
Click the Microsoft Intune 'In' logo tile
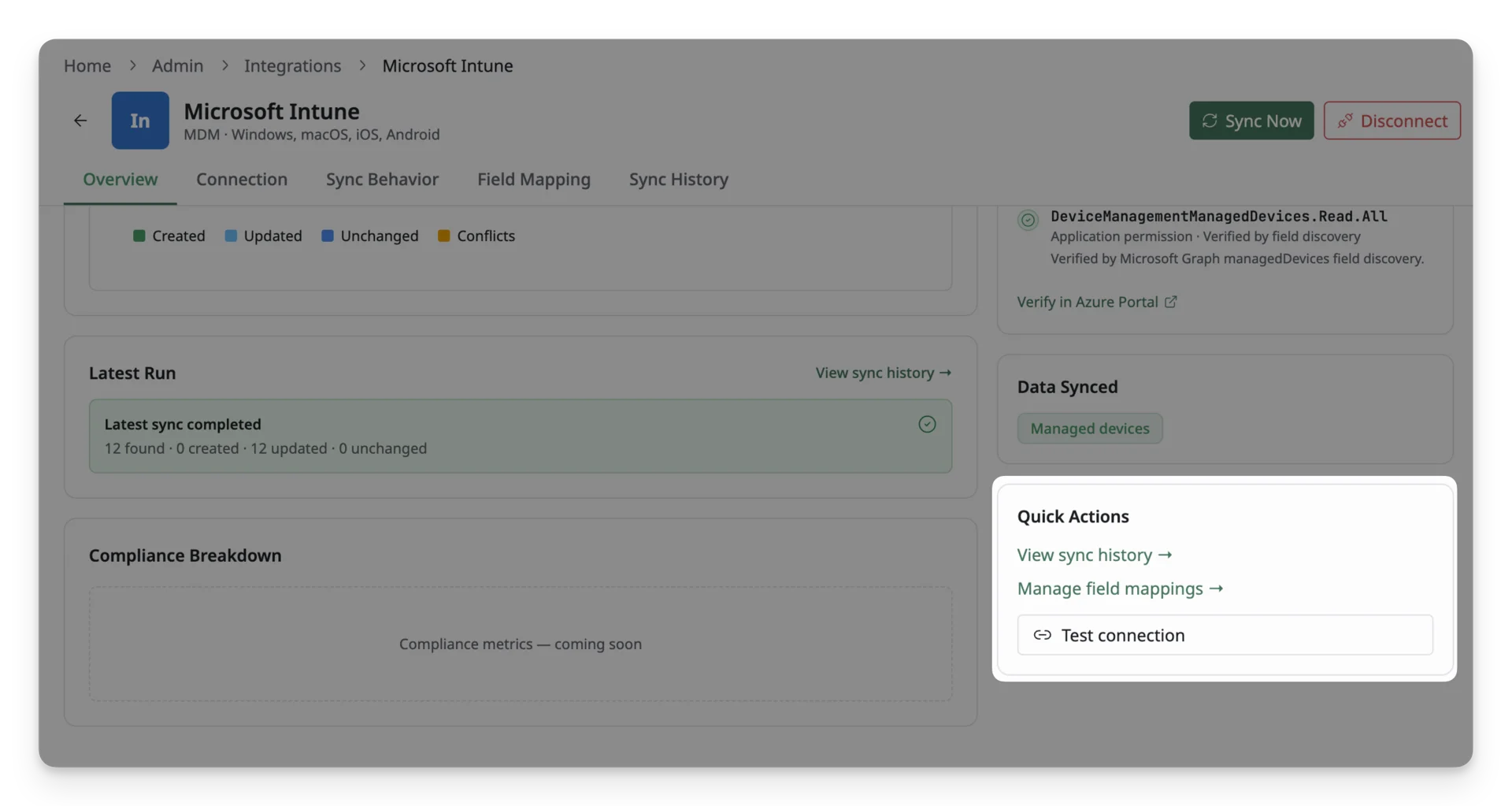tap(140, 121)
